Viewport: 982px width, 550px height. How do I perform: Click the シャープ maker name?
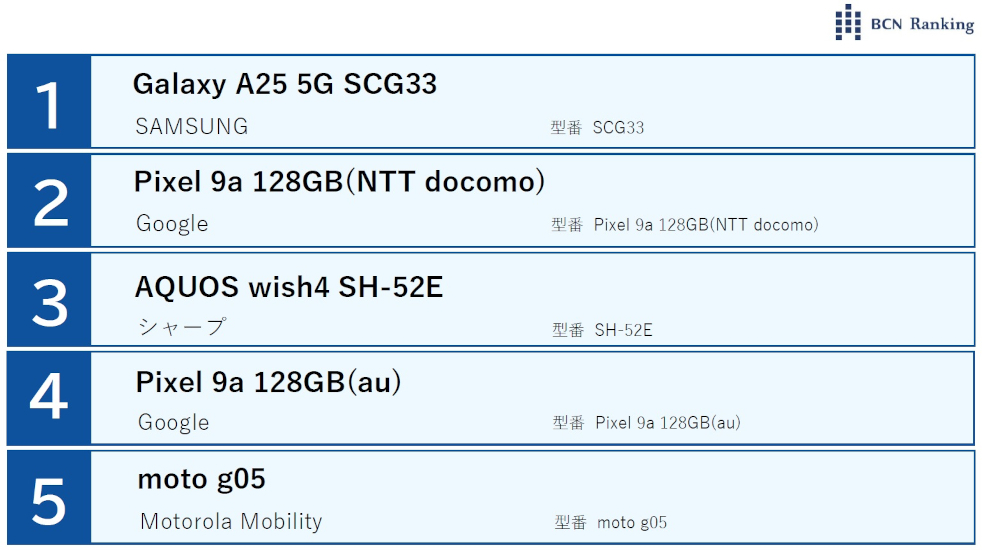point(181,327)
